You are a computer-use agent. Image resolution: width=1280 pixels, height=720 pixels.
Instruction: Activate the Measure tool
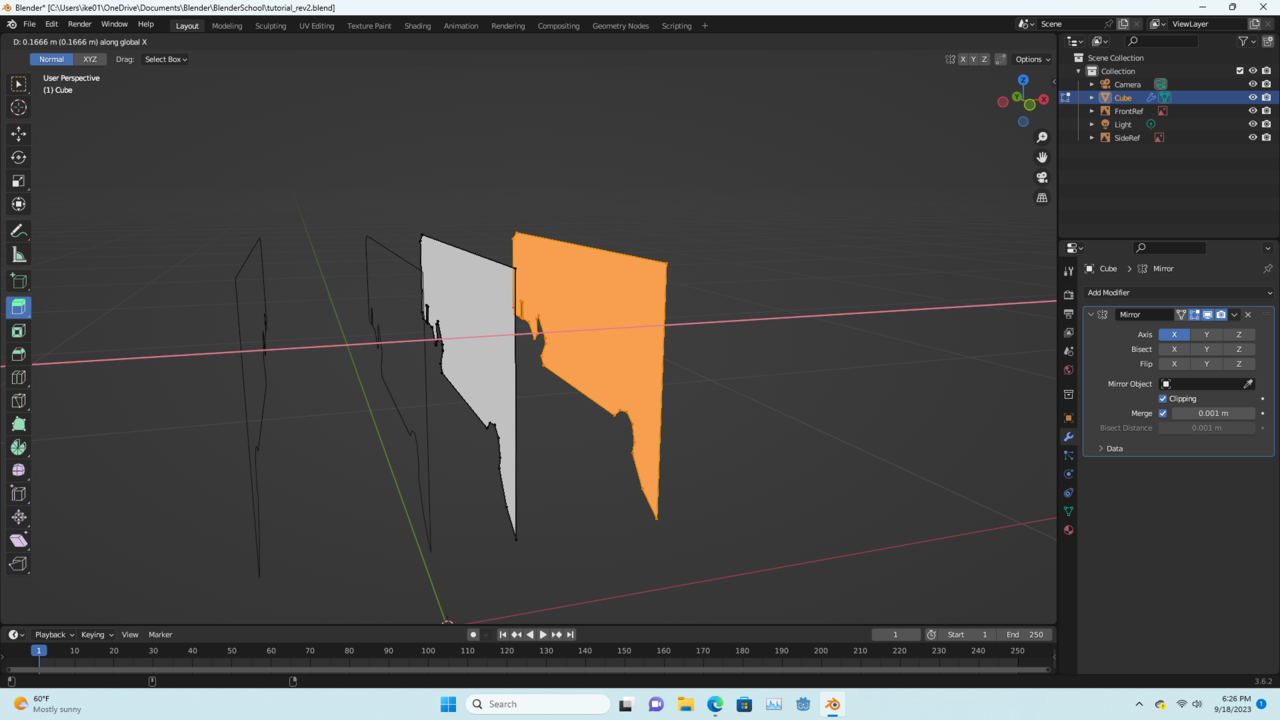(18, 255)
